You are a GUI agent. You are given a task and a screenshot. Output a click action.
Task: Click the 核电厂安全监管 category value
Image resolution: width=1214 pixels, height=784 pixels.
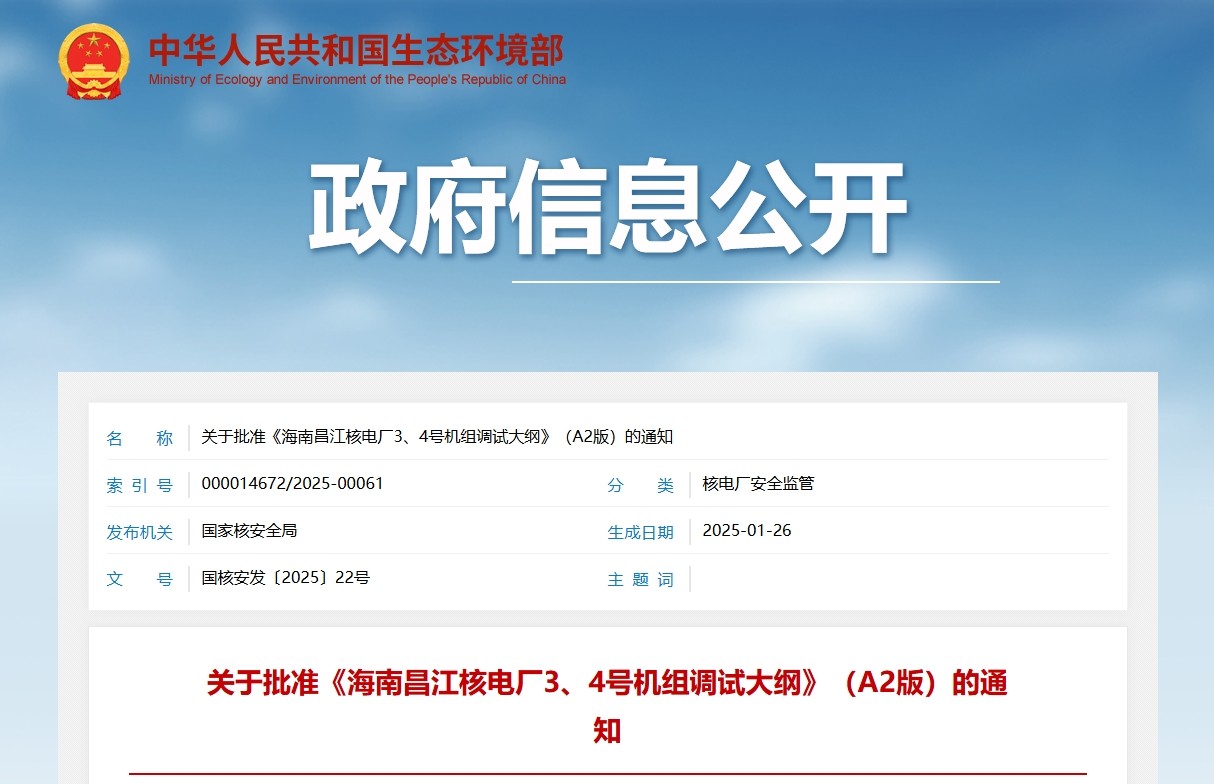758,484
